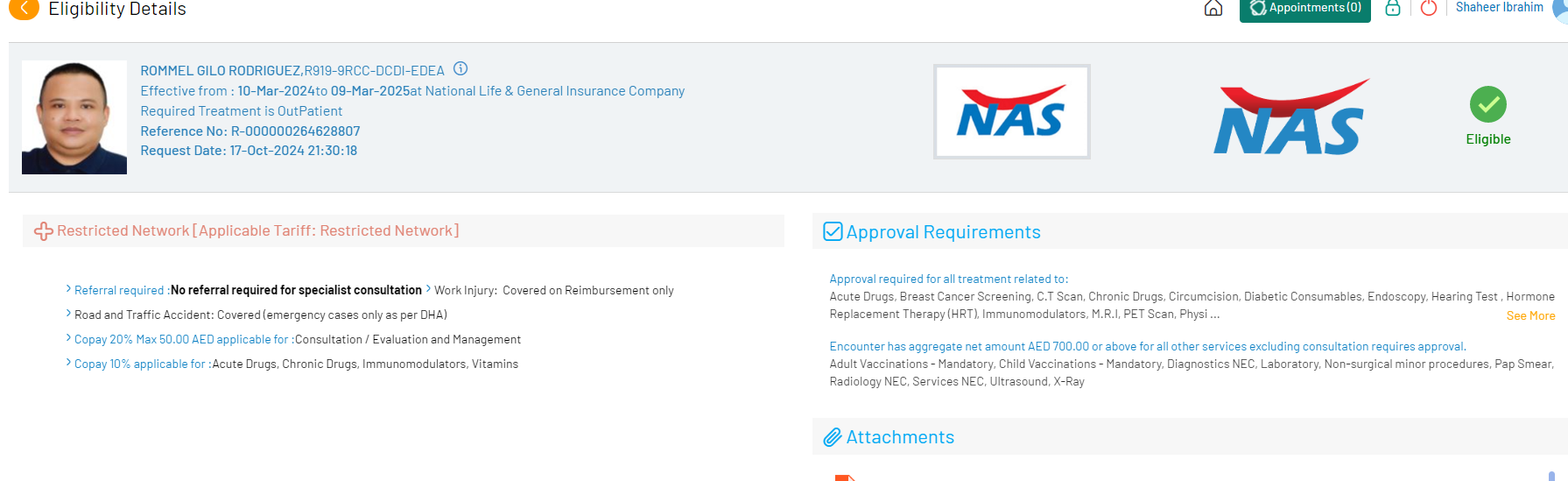The width and height of the screenshot is (1568, 481).
Task: Click Attachments section heading
Action: pos(900,437)
